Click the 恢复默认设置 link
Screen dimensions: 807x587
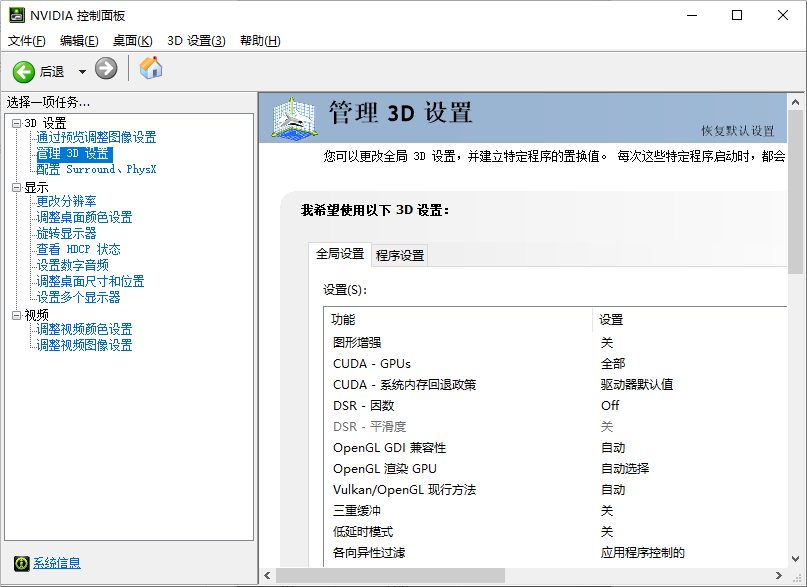click(x=737, y=131)
